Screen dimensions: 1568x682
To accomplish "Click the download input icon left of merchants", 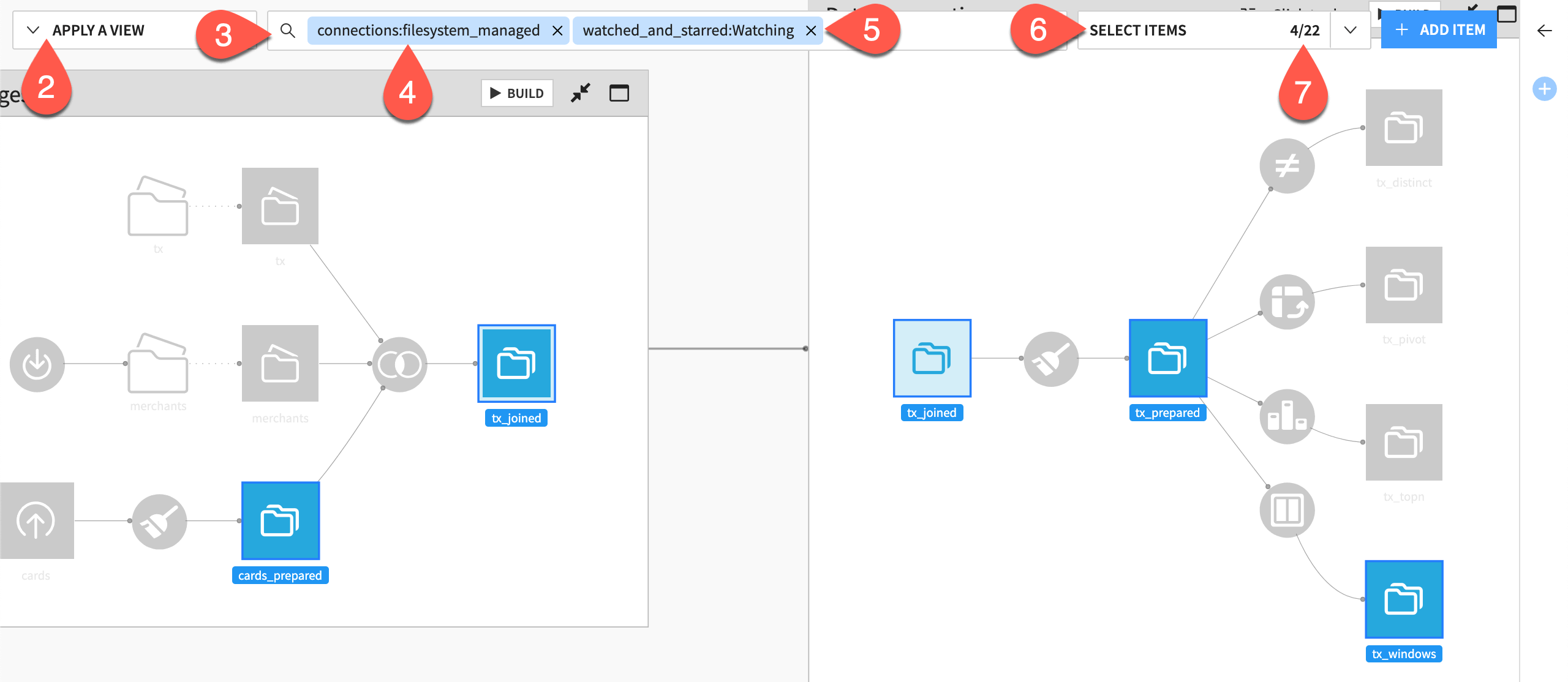I will (37, 364).
